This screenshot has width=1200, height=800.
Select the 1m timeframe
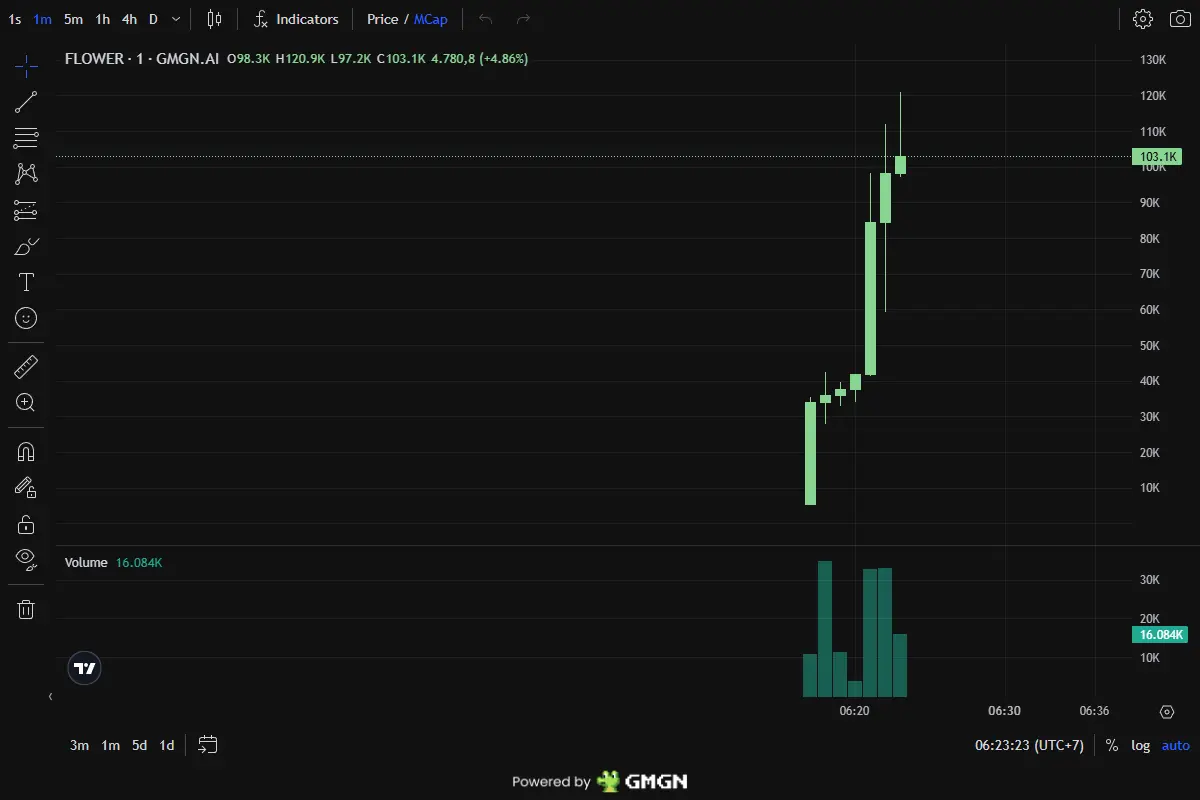(x=42, y=19)
